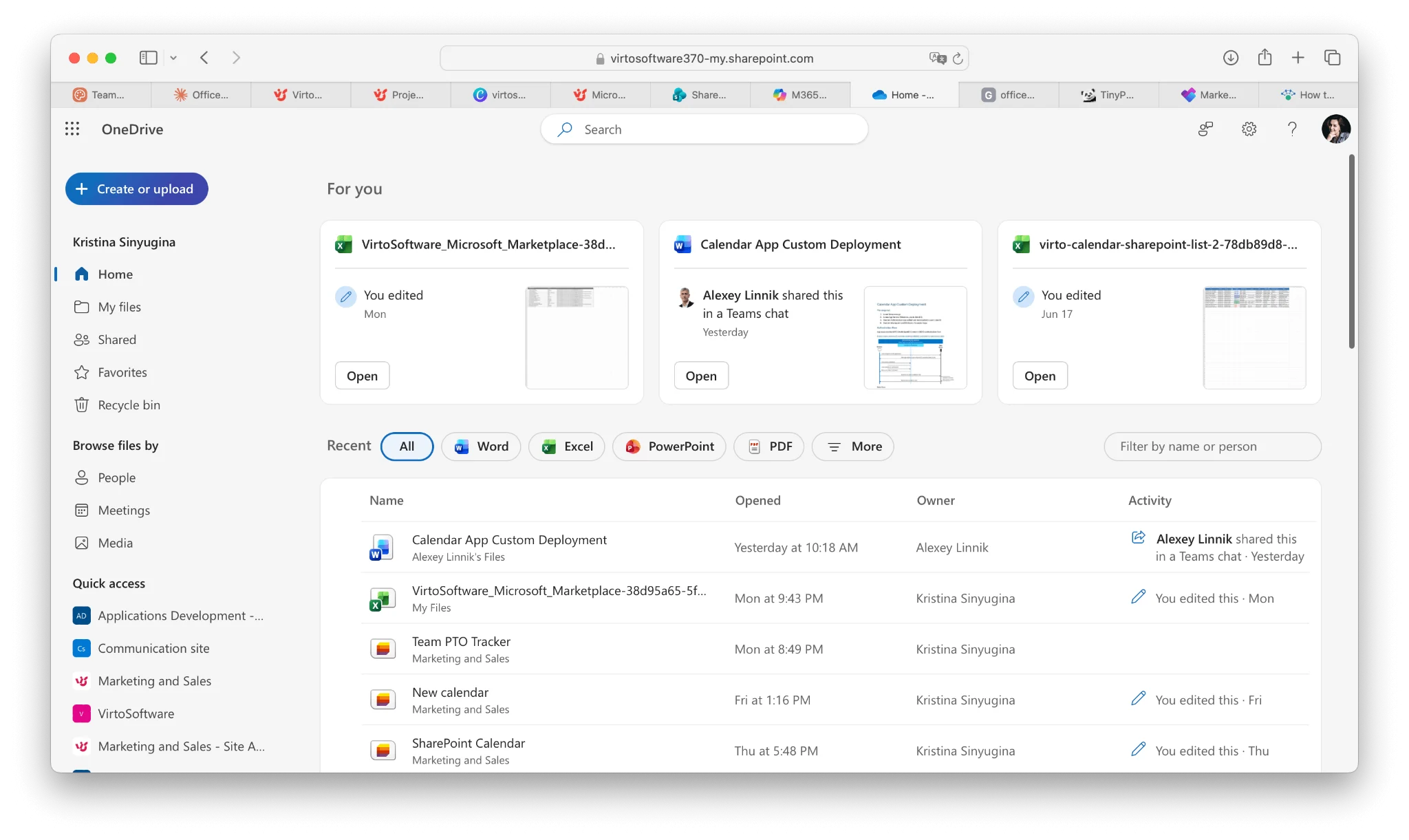
Task: Click Create or upload button
Action: (136, 189)
